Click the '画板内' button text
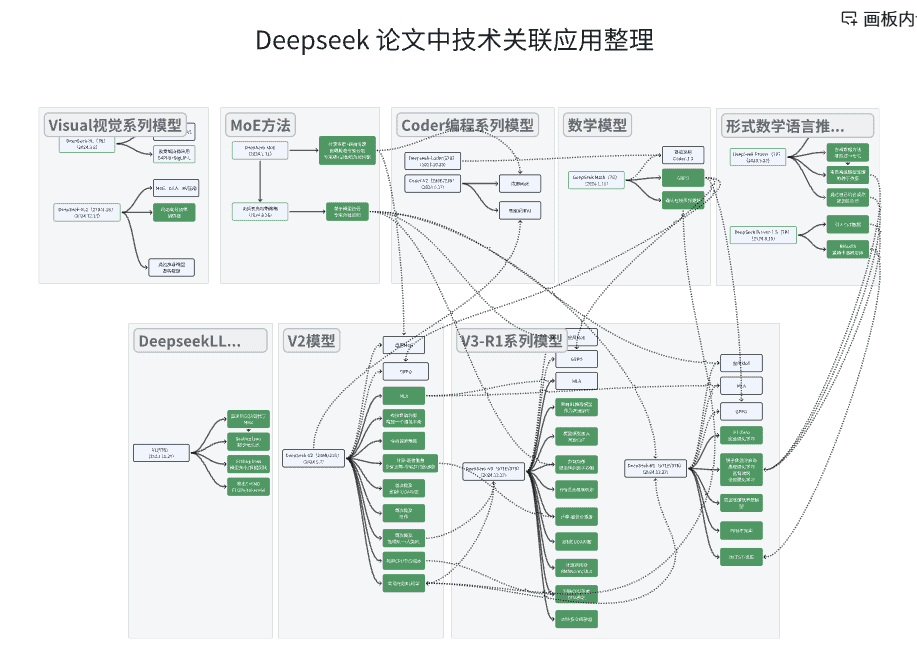 pos(890,19)
